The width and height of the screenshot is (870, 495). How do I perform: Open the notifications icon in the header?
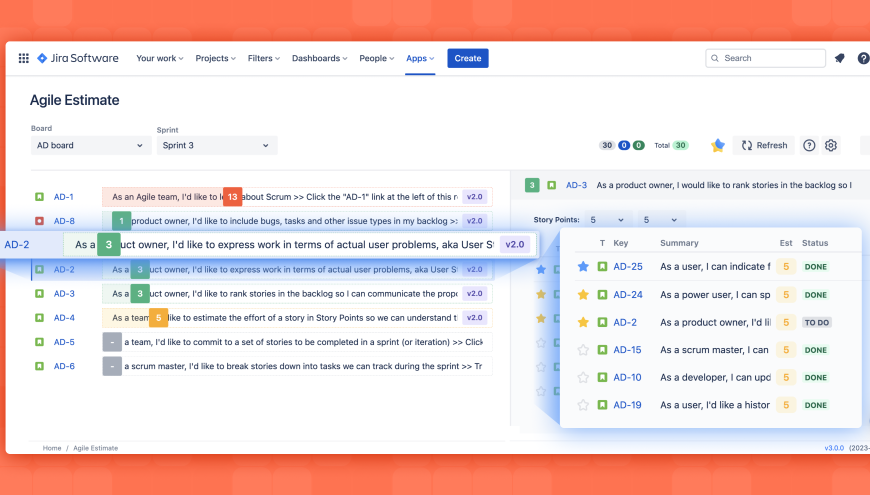click(839, 58)
